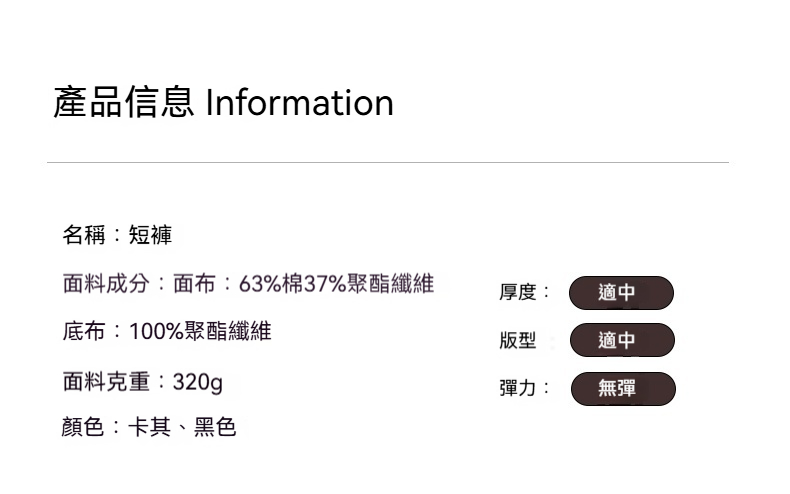Click the 厚度 label
Screen dimensions: 790x494
[518, 292]
